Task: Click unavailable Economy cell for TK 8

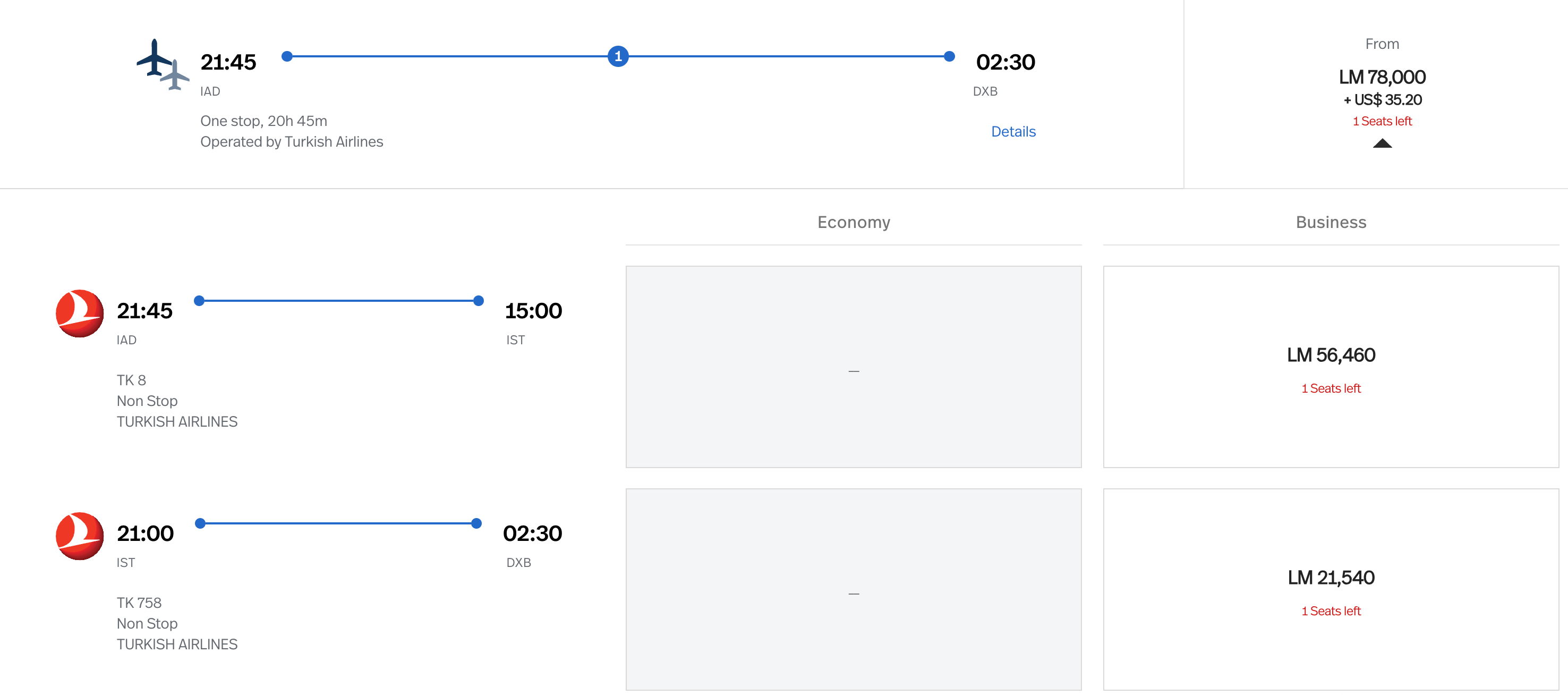Action: point(854,366)
